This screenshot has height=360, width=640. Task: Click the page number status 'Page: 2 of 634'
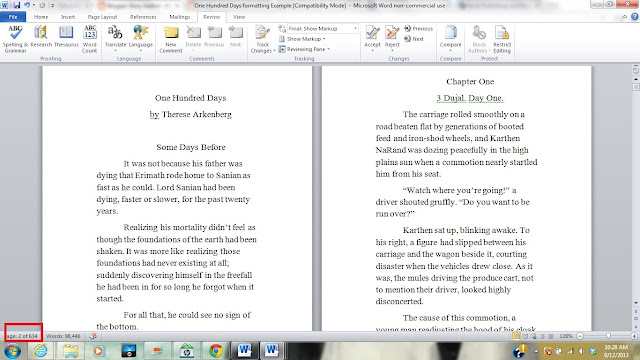point(23,336)
